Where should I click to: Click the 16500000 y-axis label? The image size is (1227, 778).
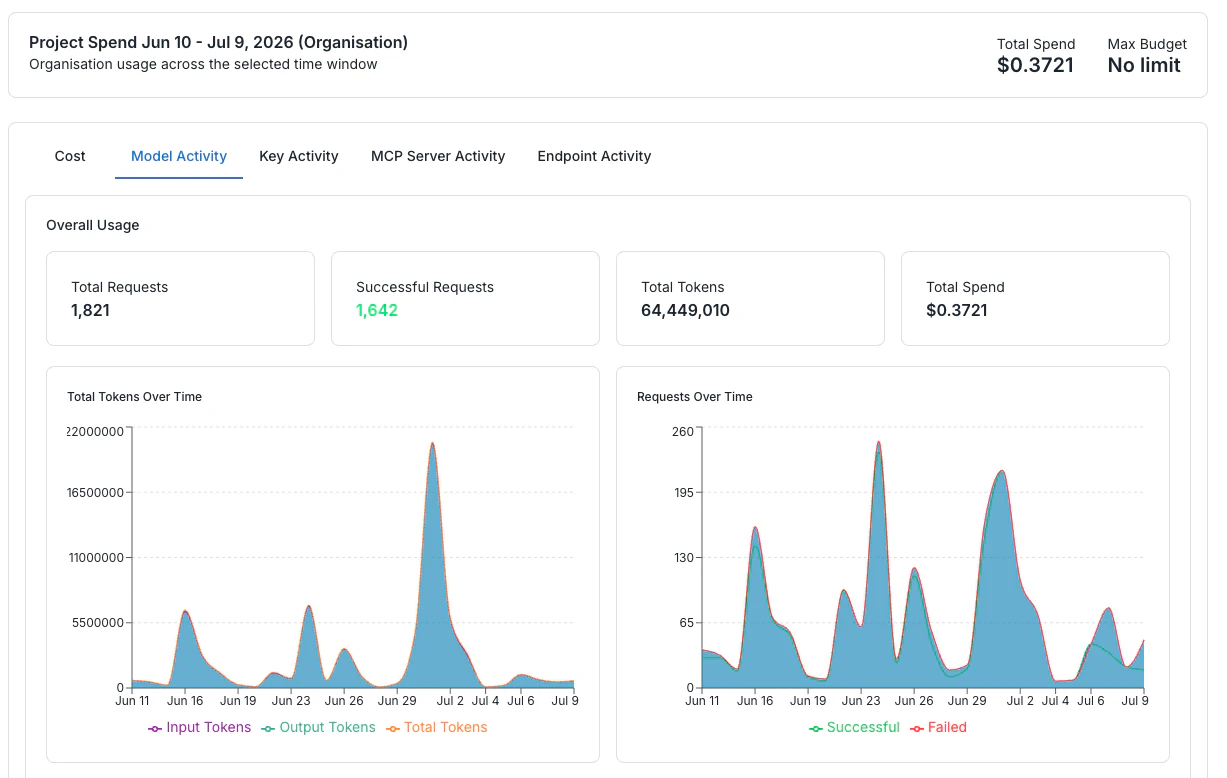(x=95, y=492)
